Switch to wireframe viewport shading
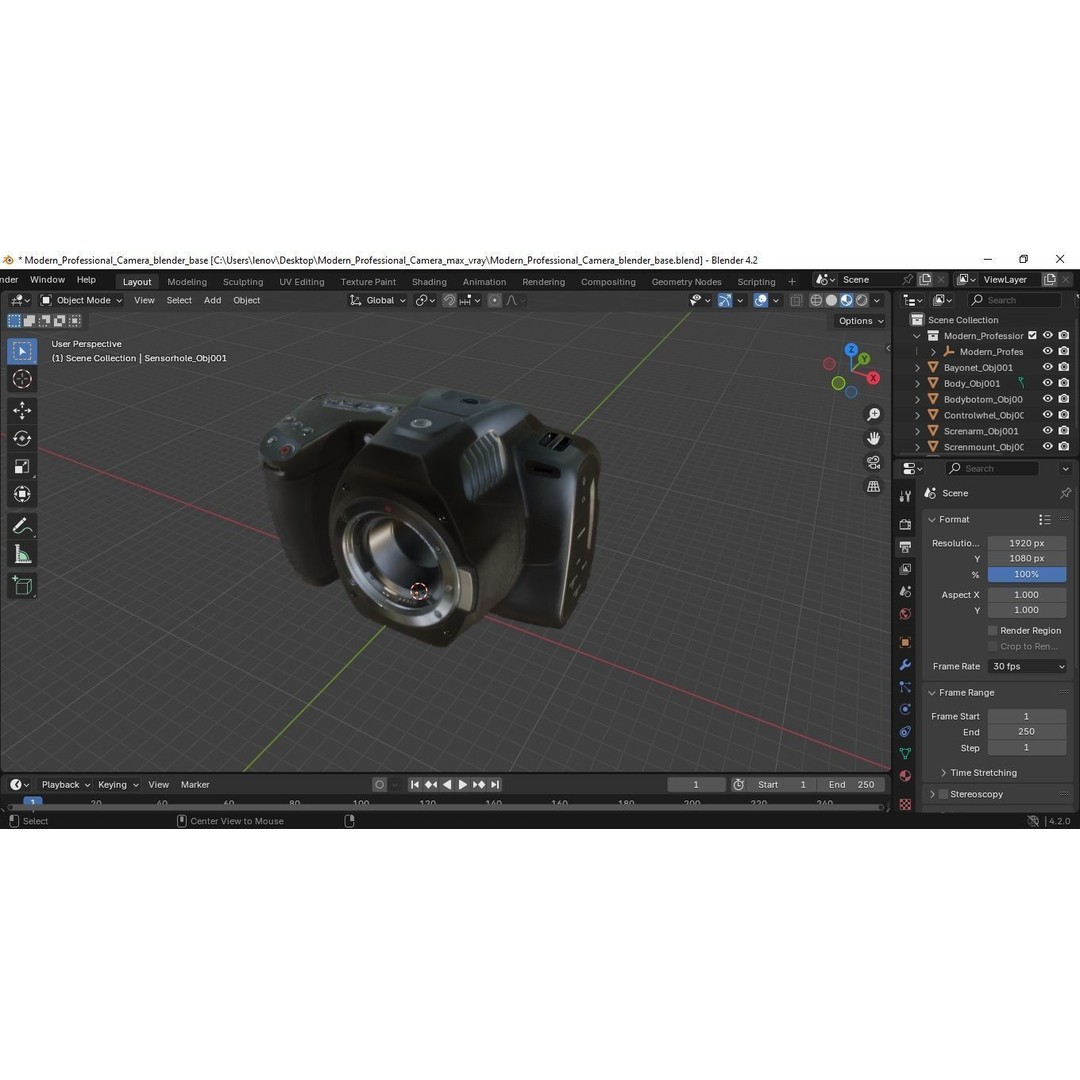Image resolution: width=1080 pixels, height=1080 pixels. point(816,300)
